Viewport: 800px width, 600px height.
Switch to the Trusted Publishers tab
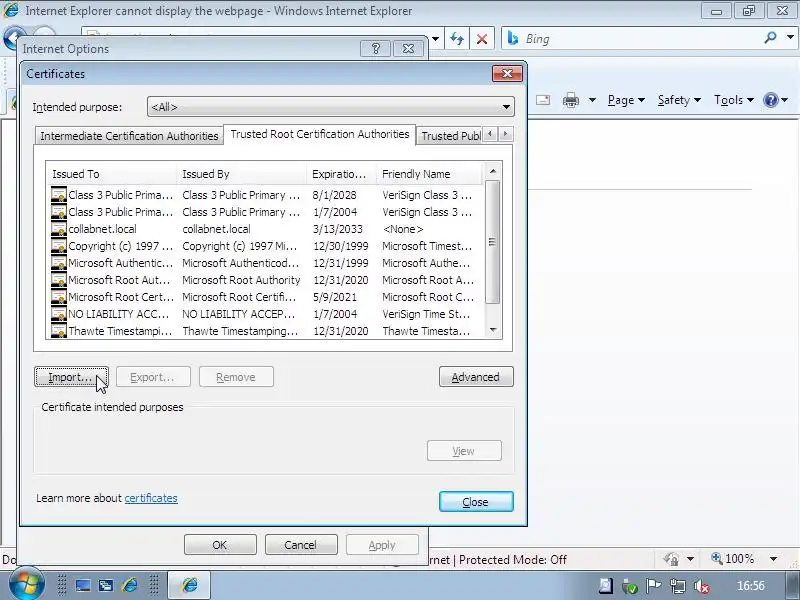(450, 136)
